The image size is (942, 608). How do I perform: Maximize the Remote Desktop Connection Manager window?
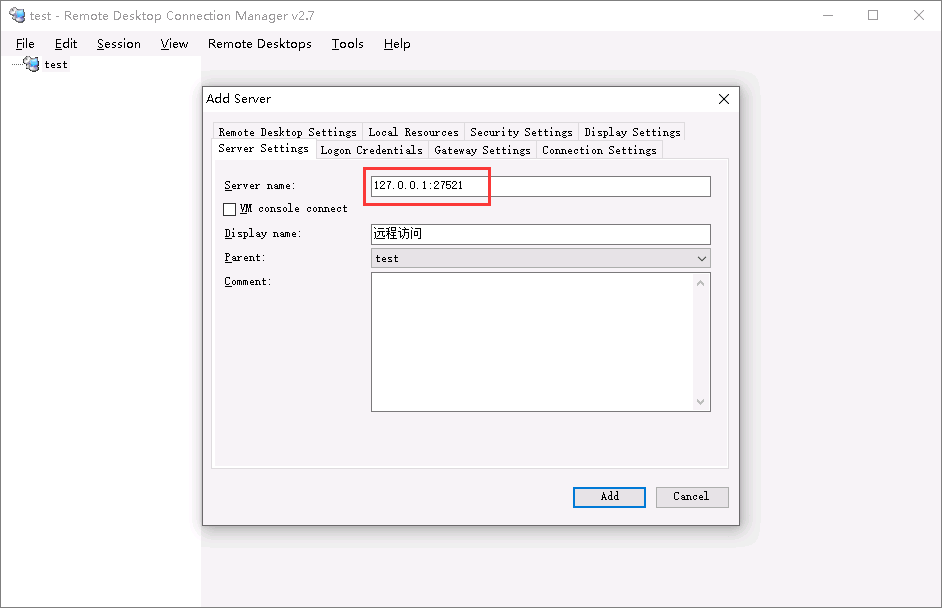pyautogui.click(x=873, y=16)
